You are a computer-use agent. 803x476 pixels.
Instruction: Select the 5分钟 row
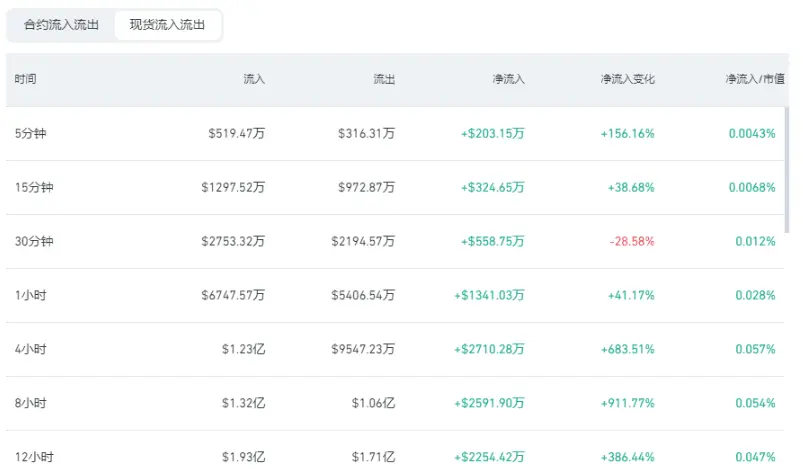click(395, 134)
